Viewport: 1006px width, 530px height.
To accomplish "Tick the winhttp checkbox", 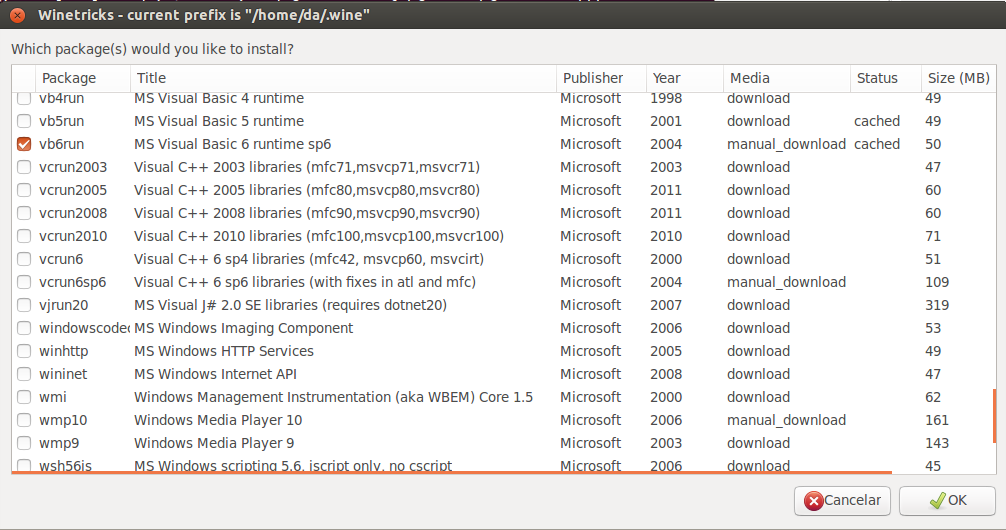I will 24,351.
